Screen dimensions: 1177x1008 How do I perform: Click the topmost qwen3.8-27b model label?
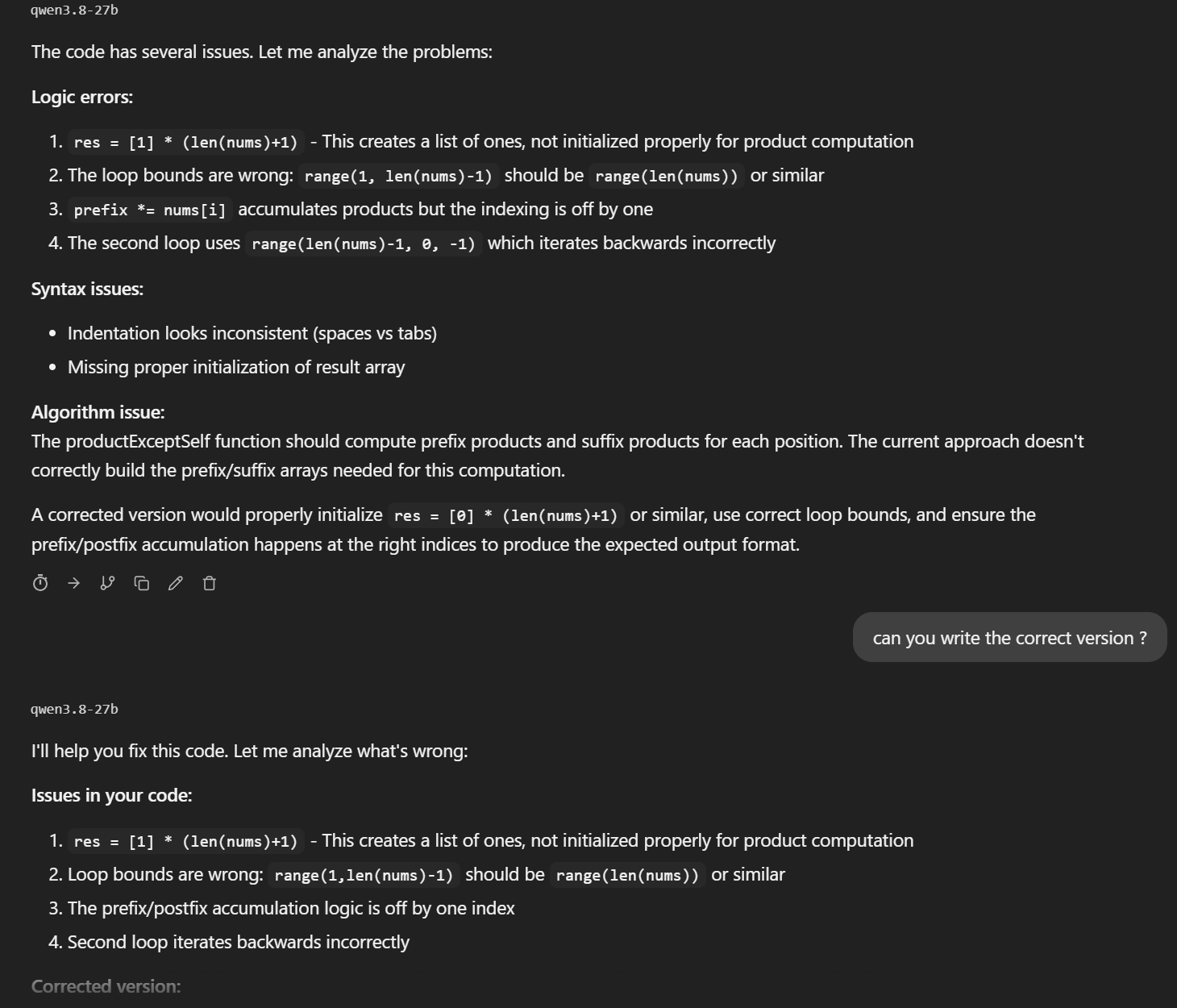[x=74, y=10]
